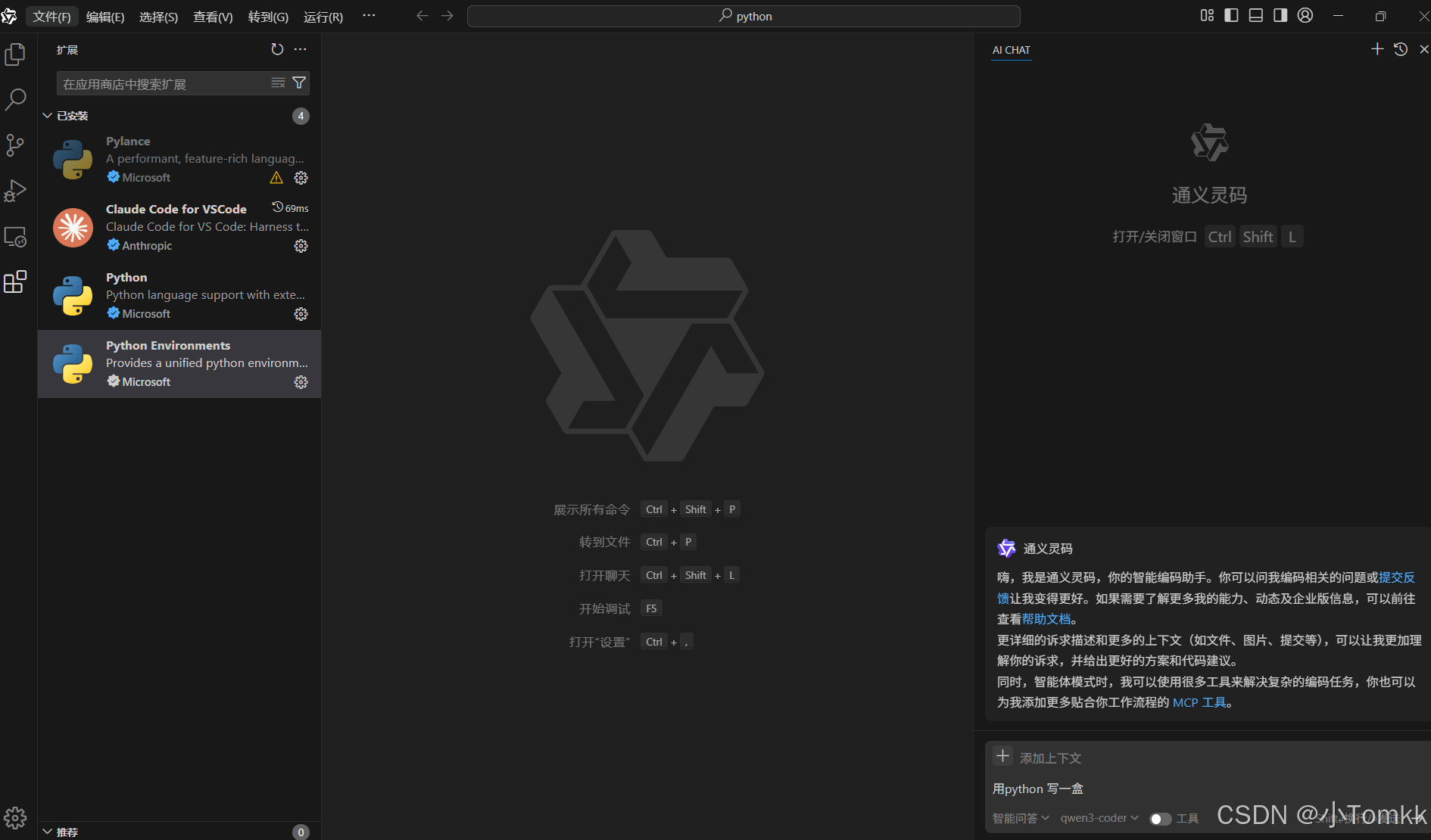Image resolution: width=1431 pixels, height=840 pixels.
Task: Open the 选择(S) menu
Action: (158, 17)
